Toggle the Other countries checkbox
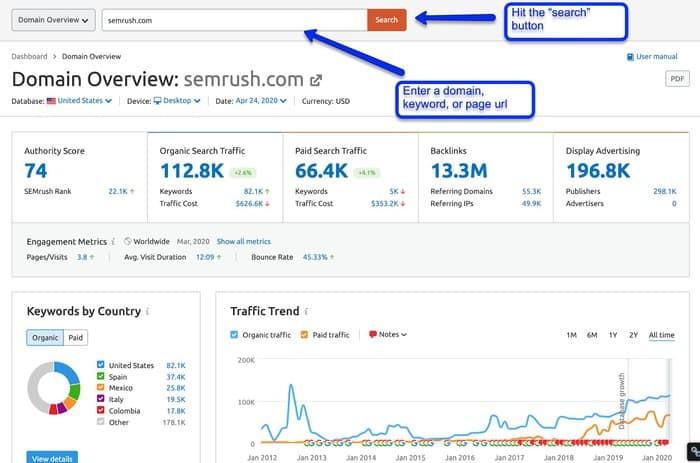The width and height of the screenshot is (700, 463). coord(100,421)
